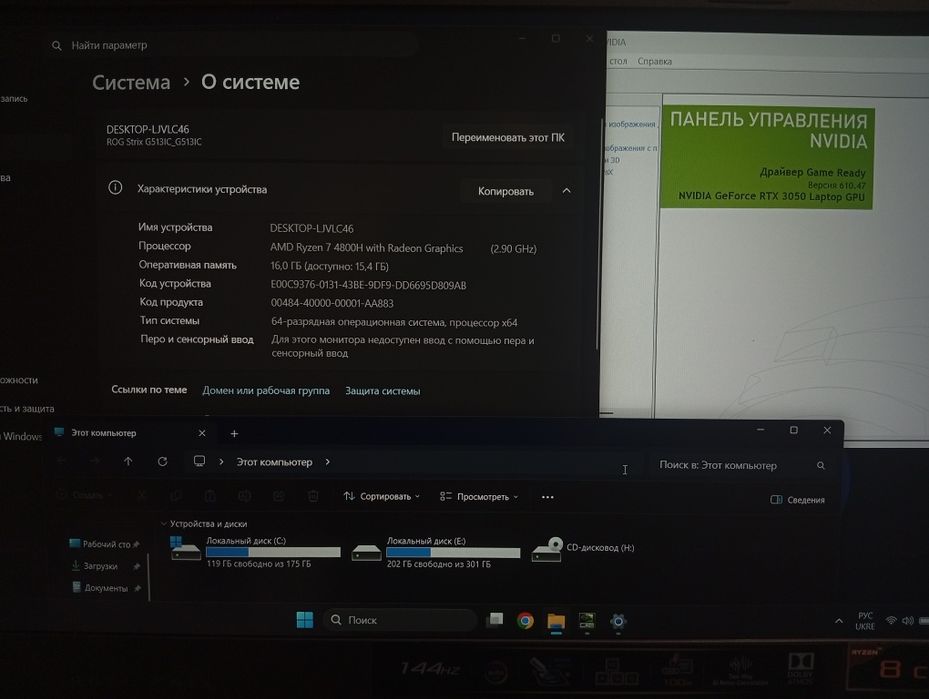The height and width of the screenshot is (699, 929).
Task: Click the capacity bar of disk C:
Action: 273,552
